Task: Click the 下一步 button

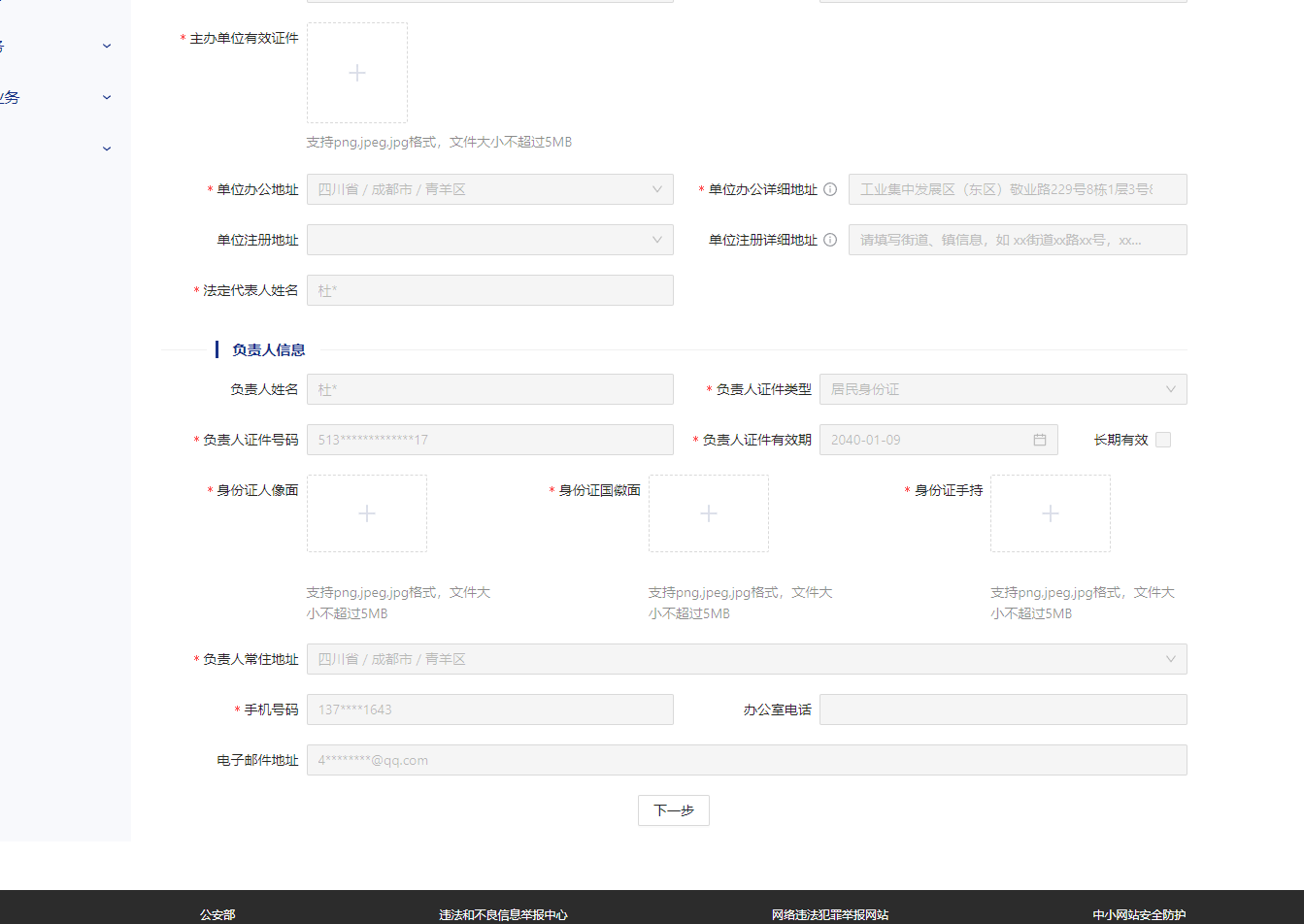Action: click(x=674, y=810)
